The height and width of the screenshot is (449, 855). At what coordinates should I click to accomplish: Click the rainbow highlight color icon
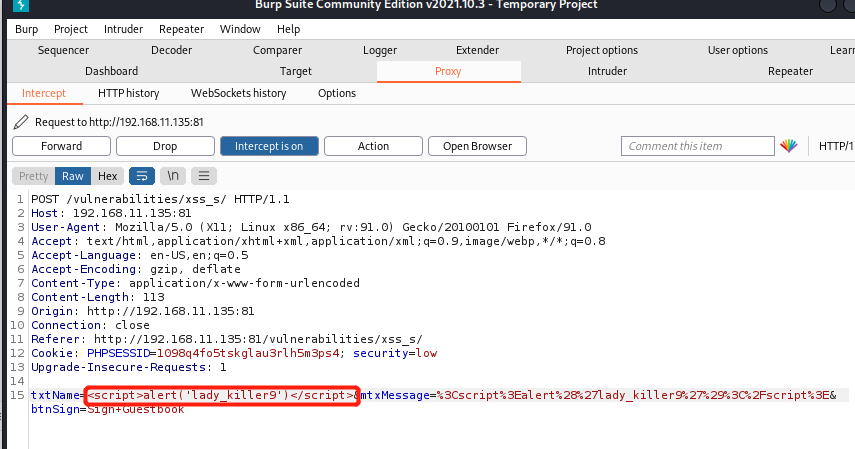pyautogui.click(x=788, y=146)
